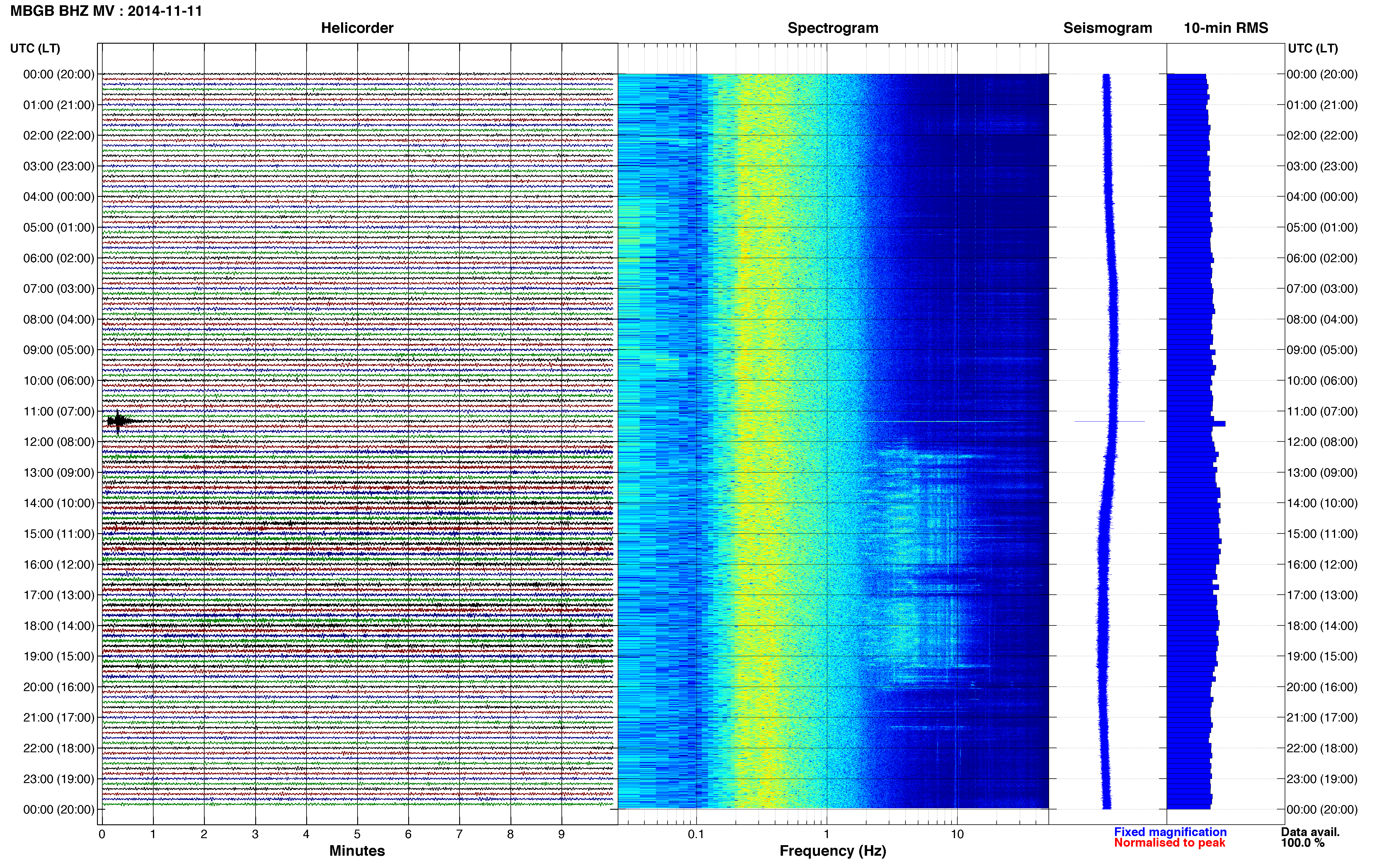Image resolution: width=1389 pixels, height=868 pixels.
Task: Click the 'Normalised to peak' legend text
Action: [x=1170, y=843]
